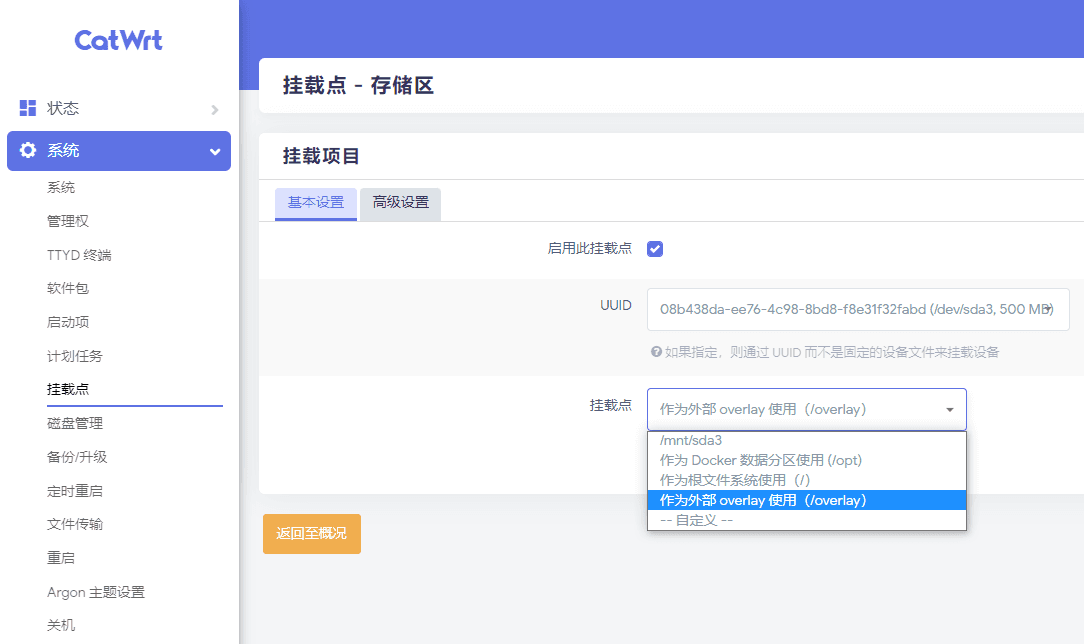Open Argon 主题设置 page
Viewport: 1084px width, 644px height.
pyautogui.click(x=95, y=592)
